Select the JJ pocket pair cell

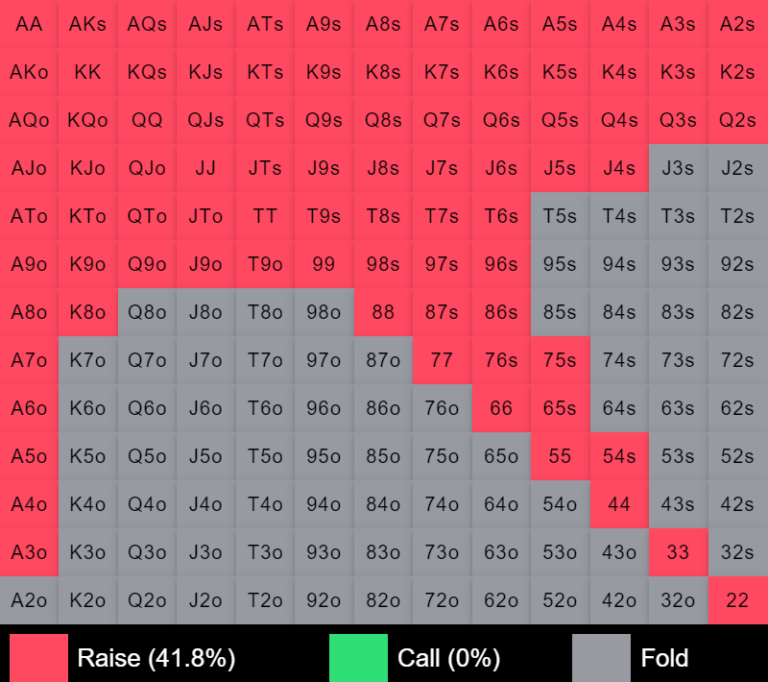(206, 168)
